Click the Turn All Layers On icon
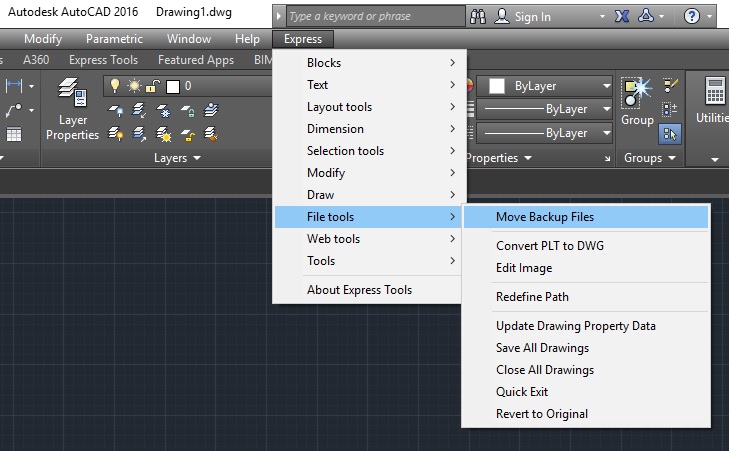 [115, 134]
